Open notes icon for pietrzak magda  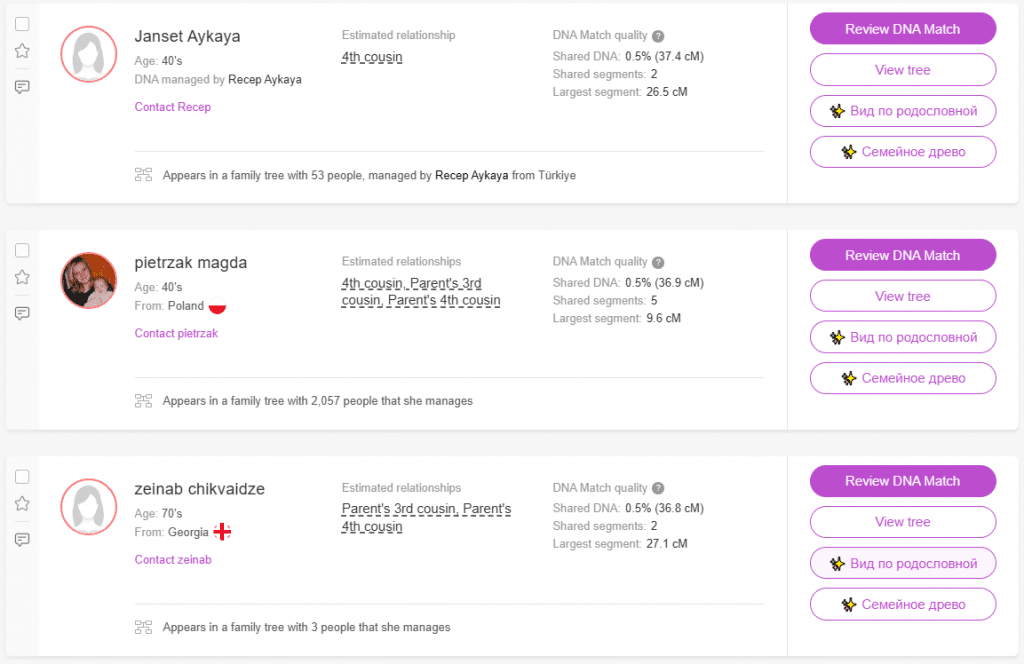(x=22, y=313)
